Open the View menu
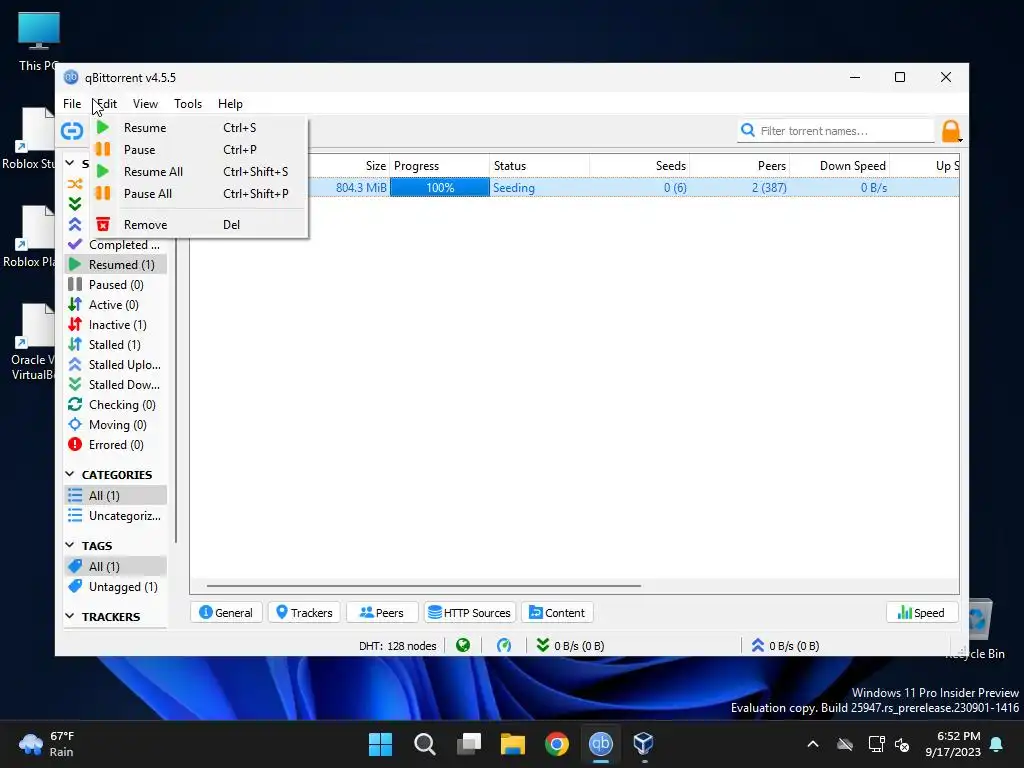The width and height of the screenshot is (1024, 768). 145,104
